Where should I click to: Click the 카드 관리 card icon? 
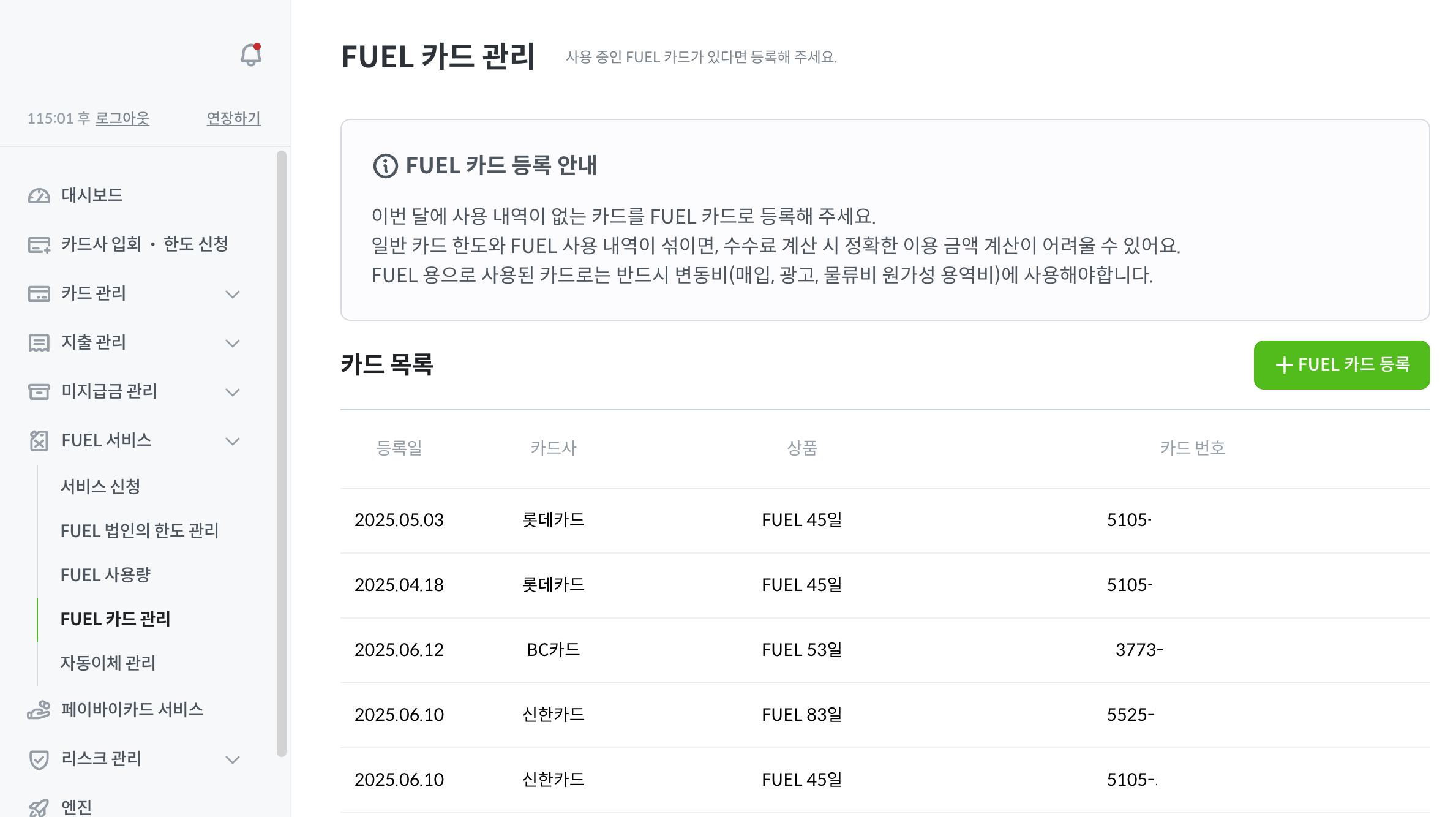39,294
